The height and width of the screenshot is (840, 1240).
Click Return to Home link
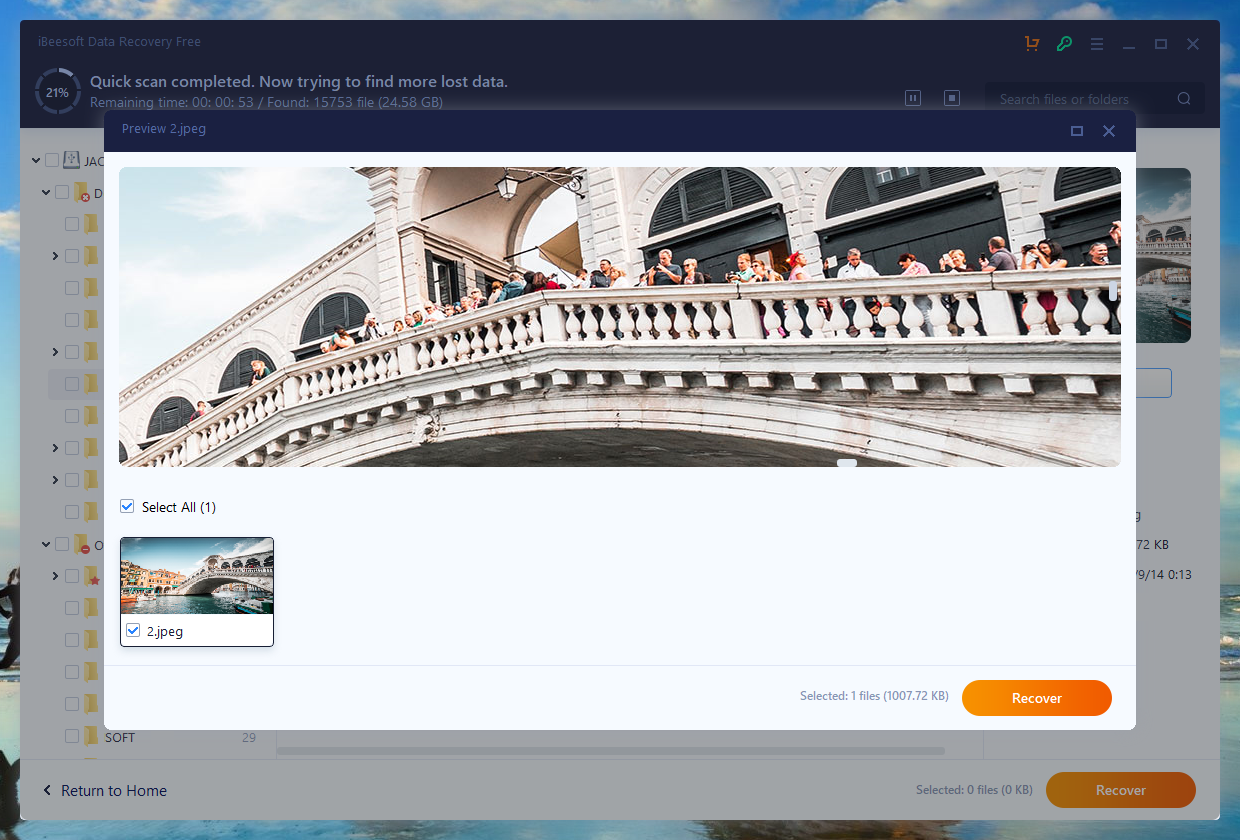point(114,790)
